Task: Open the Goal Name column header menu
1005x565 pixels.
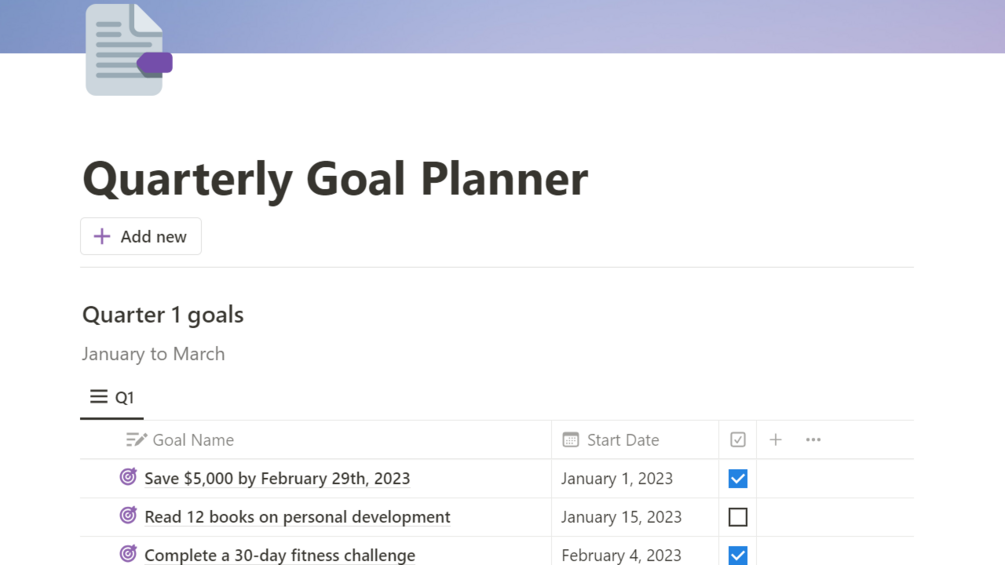Action: (x=193, y=440)
